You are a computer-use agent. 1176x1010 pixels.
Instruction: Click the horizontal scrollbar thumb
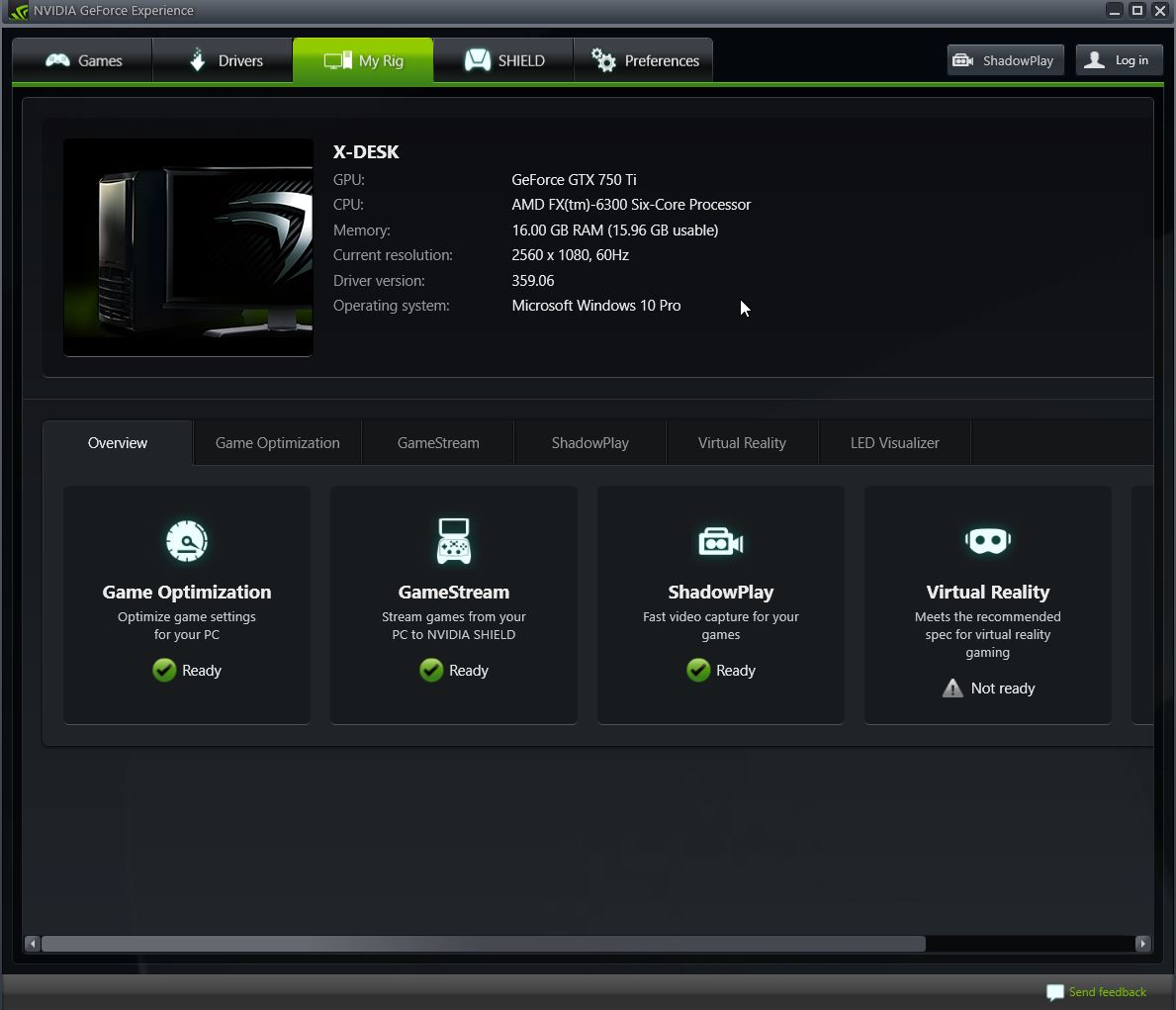coord(484,943)
